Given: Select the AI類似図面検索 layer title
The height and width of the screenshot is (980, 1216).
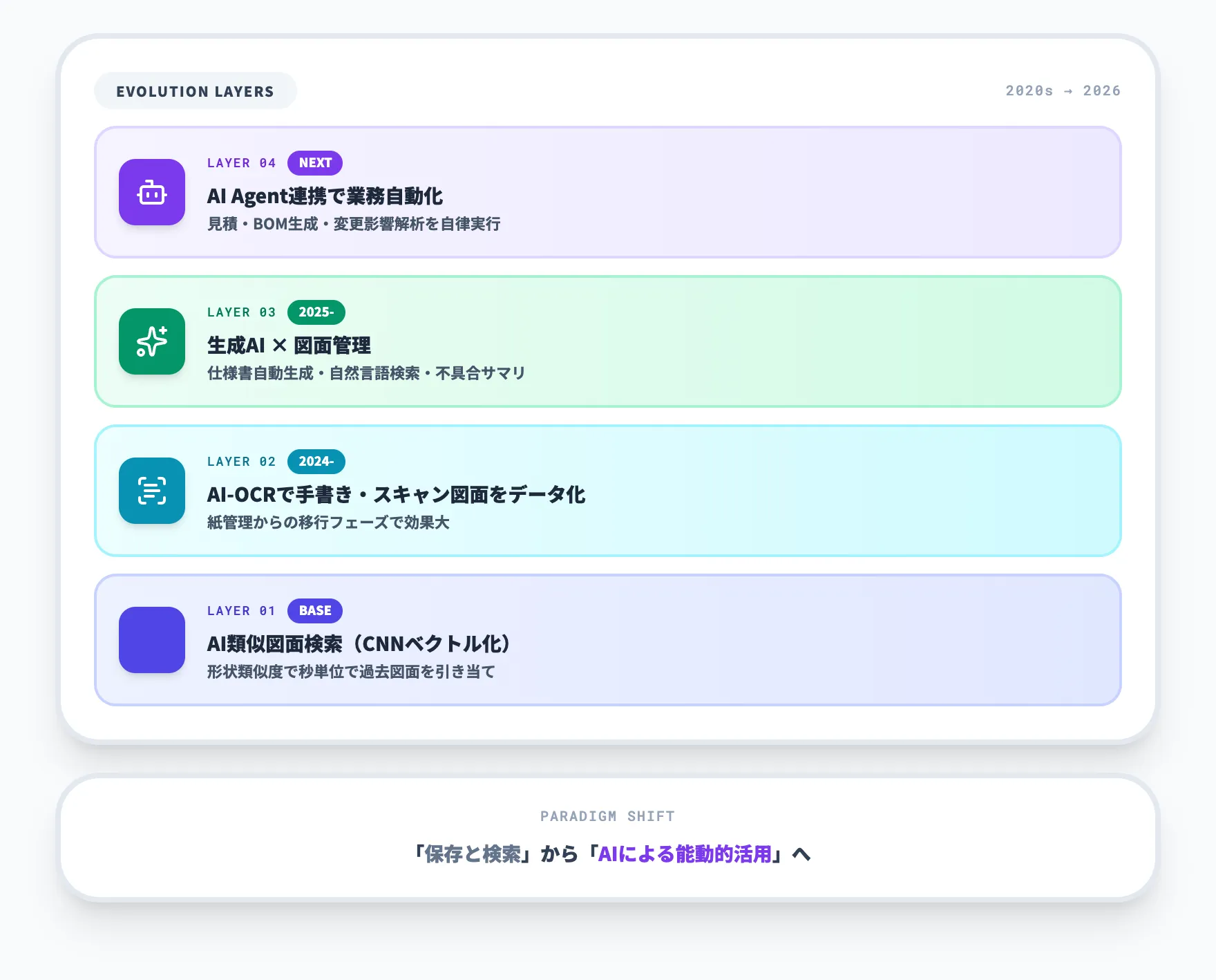Looking at the screenshot, I should 359,643.
